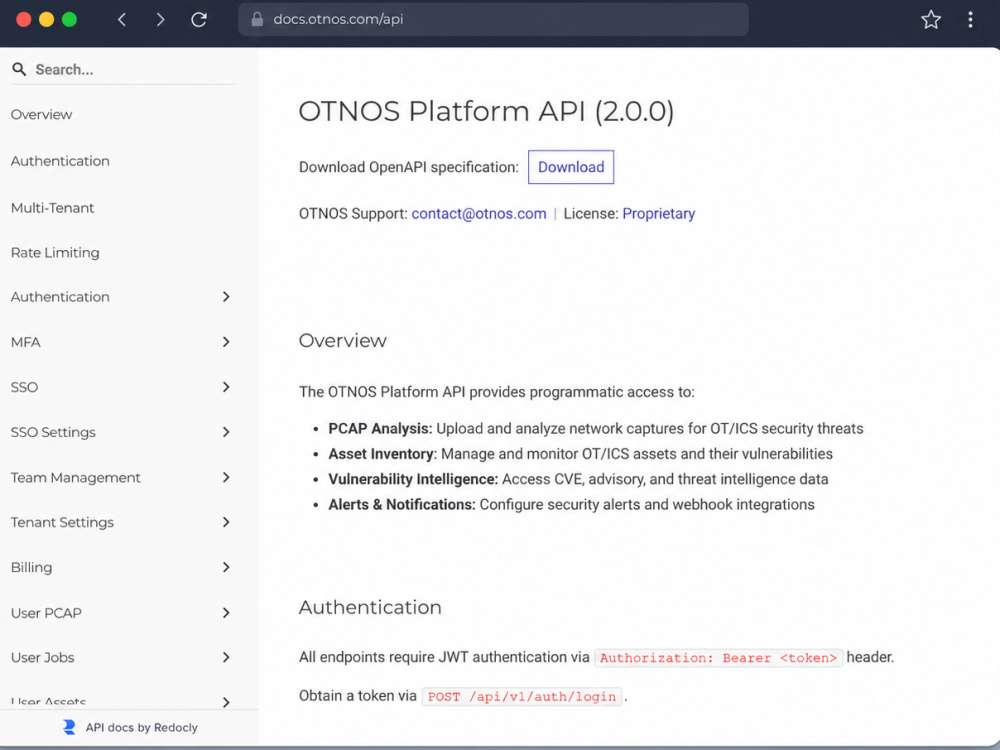Open the Proprietary license link
The height and width of the screenshot is (750, 1000).
658,214
